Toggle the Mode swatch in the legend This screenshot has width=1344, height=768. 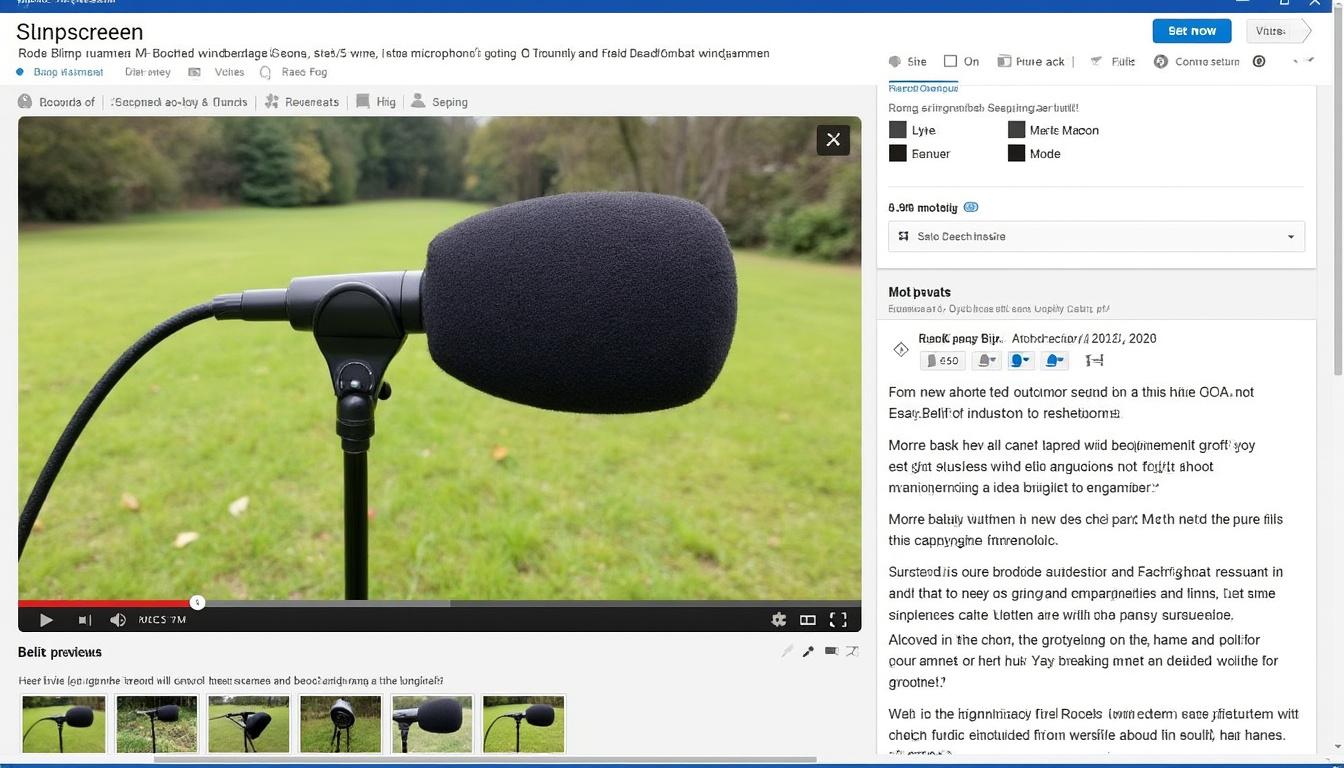(1016, 153)
